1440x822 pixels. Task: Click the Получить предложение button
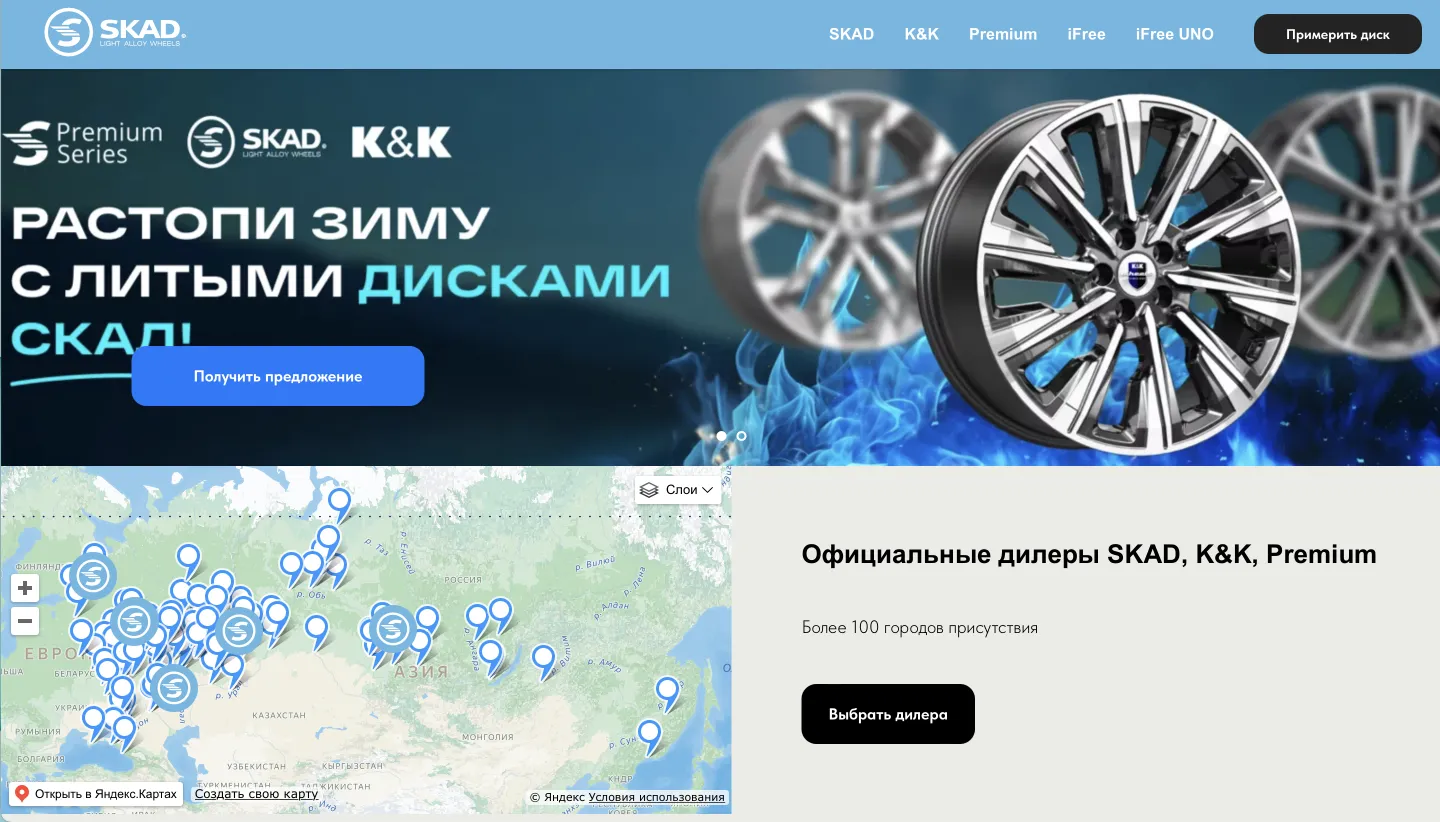click(278, 376)
